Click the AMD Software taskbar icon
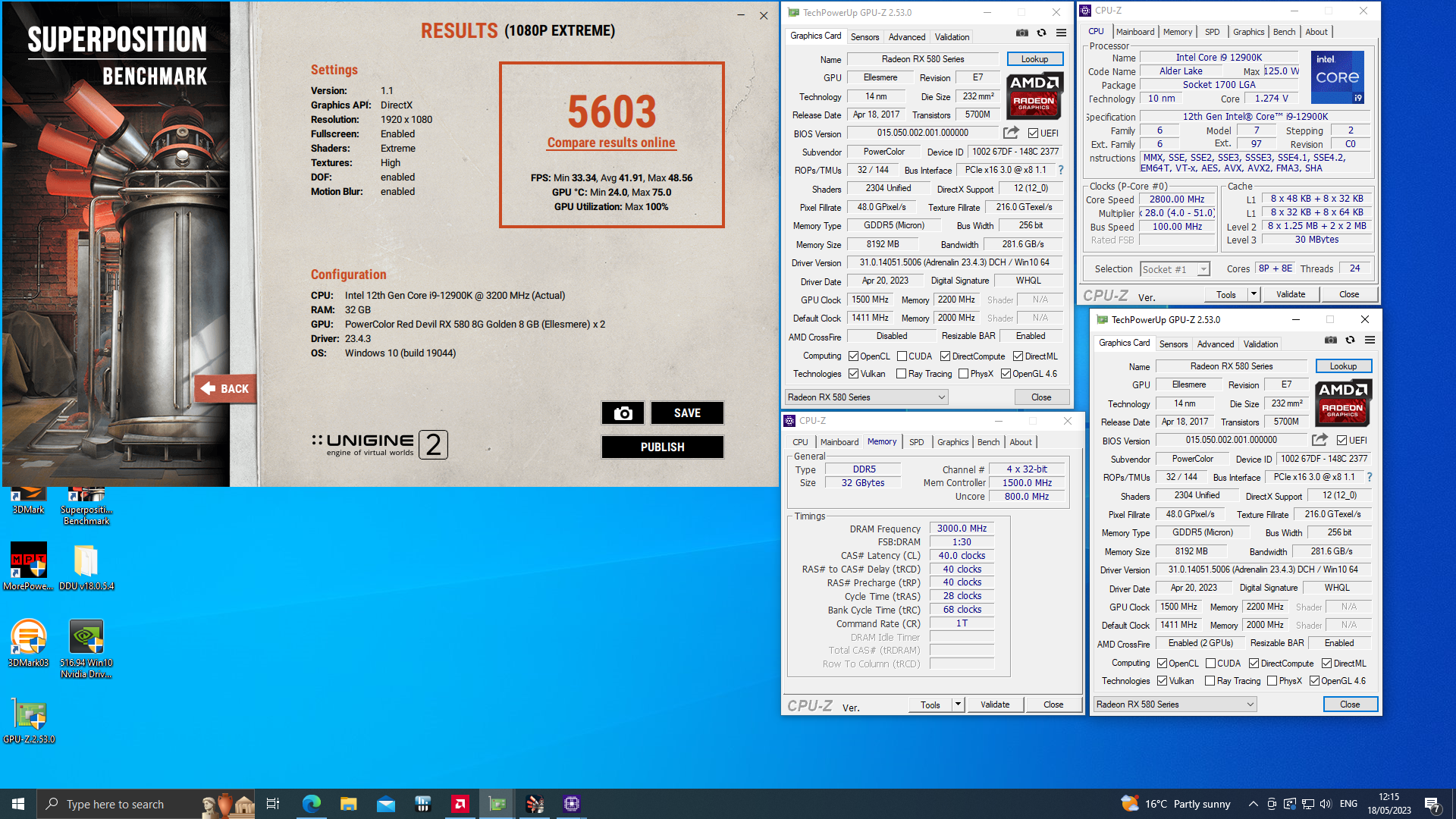Image resolution: width=1456 pixels, height=819 pixels. pyautogui.click(x=460, y=804)
